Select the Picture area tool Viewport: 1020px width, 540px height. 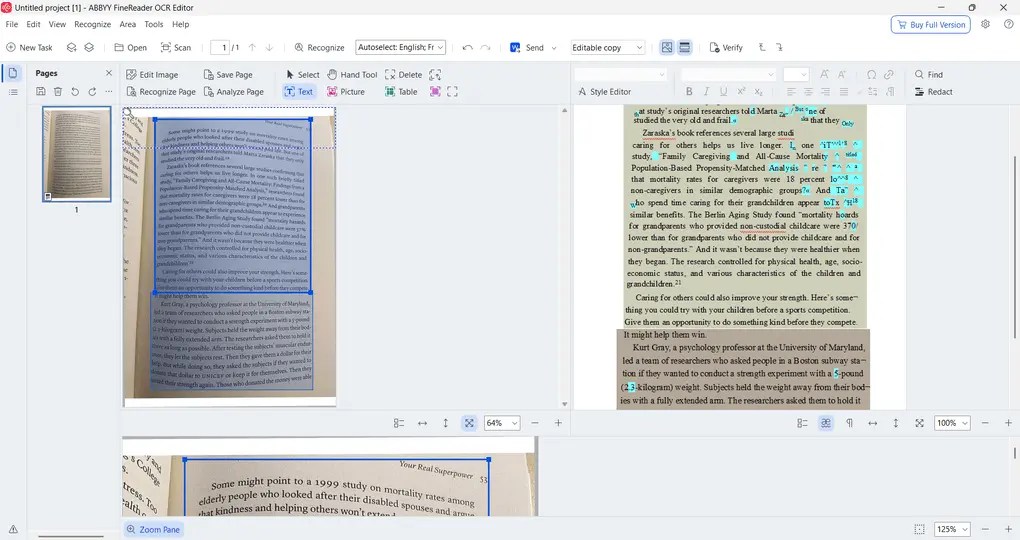[345, 92]
